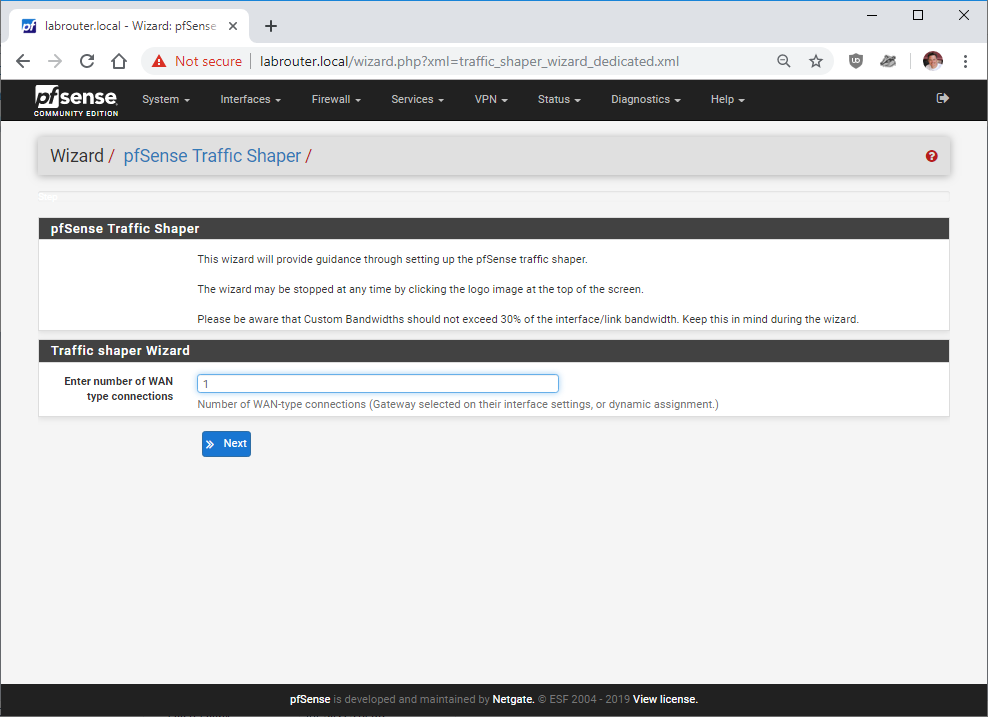Expand the Services menu

coord(417,100)
